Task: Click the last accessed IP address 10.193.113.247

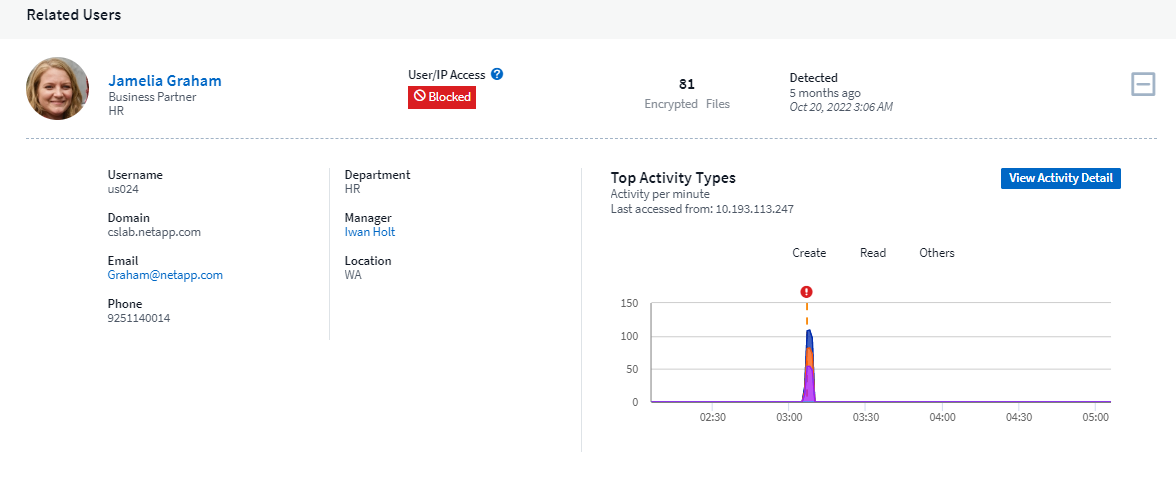Action: tap(754, 209)
